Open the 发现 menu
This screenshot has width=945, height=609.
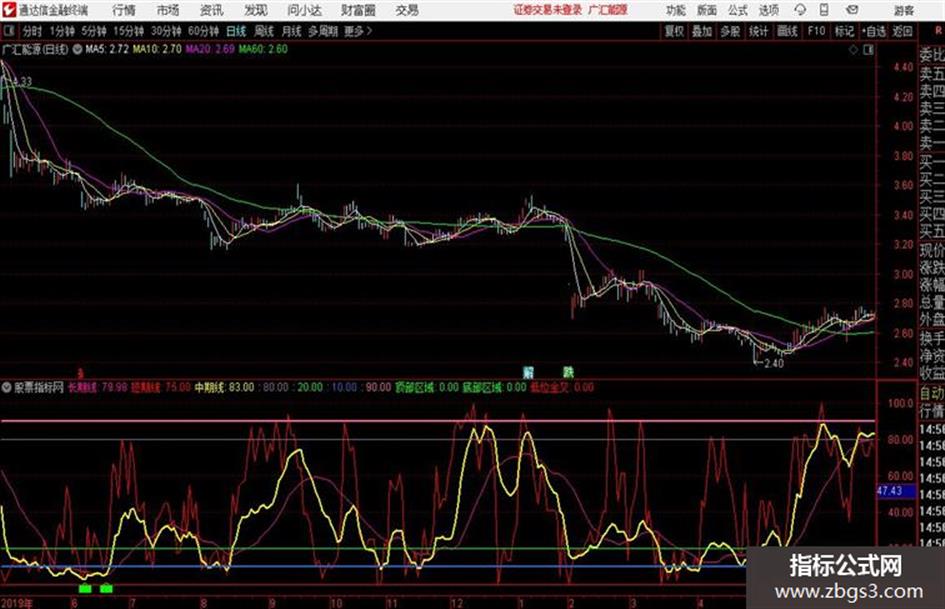click(x=256, y=10)
